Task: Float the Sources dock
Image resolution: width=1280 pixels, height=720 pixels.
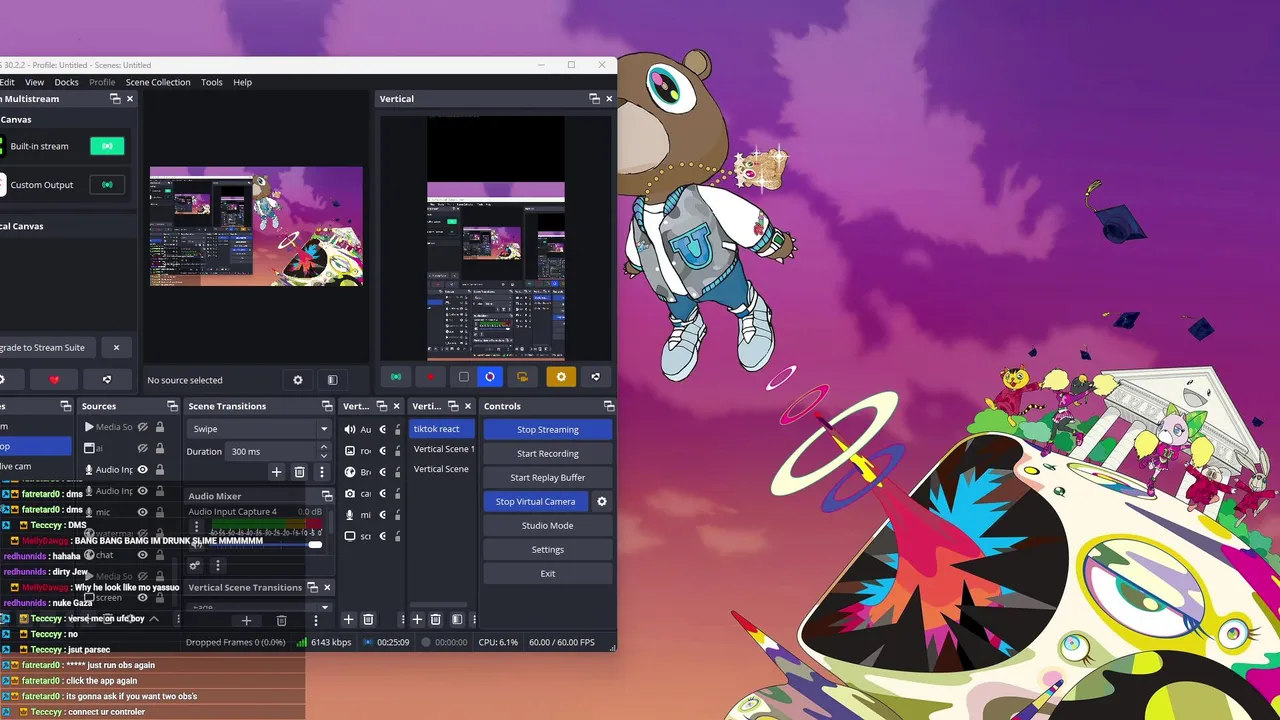Action: pos(172,406)
